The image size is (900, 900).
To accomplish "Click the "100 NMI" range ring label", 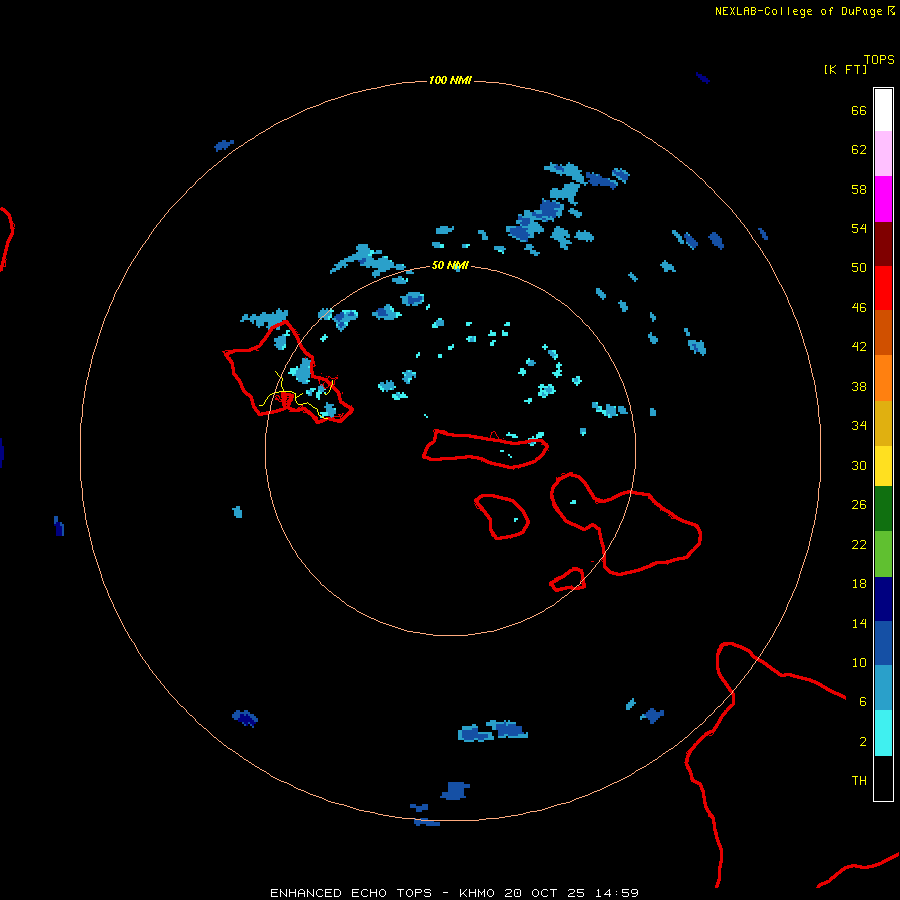I will 450,80.
